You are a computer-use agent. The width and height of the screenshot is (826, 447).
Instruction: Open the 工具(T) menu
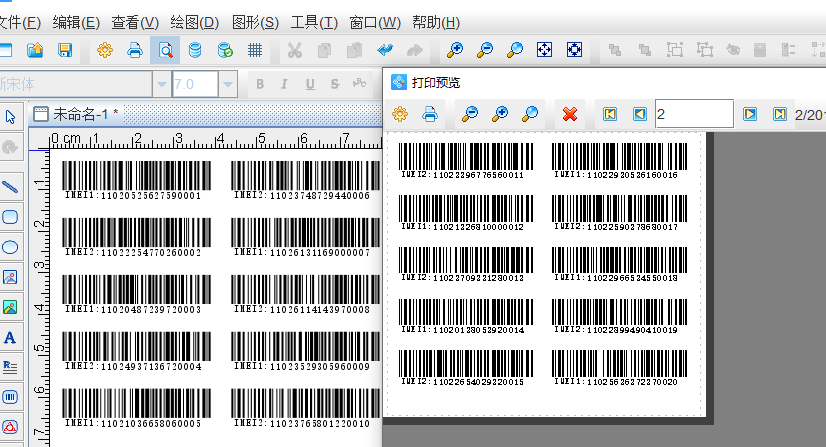(x=315, y=22)
